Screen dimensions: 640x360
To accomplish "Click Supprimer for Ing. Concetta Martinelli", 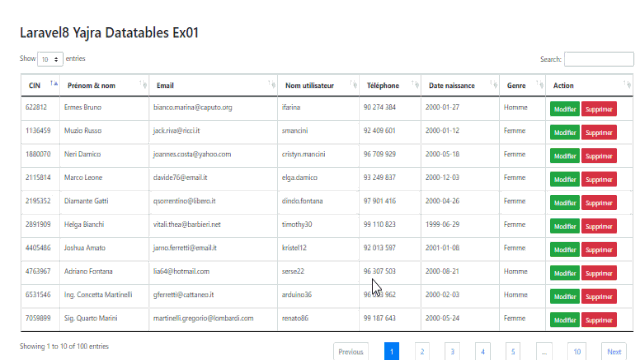I will tap(599, 297).
